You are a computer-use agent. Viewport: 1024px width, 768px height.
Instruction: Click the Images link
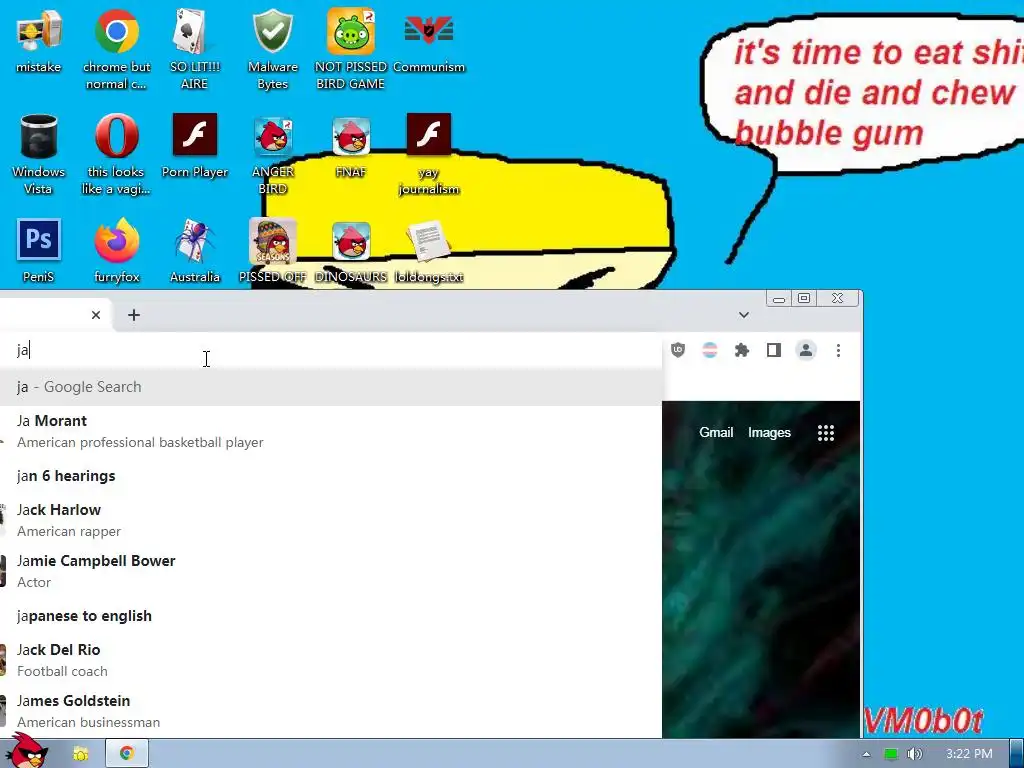769,432
